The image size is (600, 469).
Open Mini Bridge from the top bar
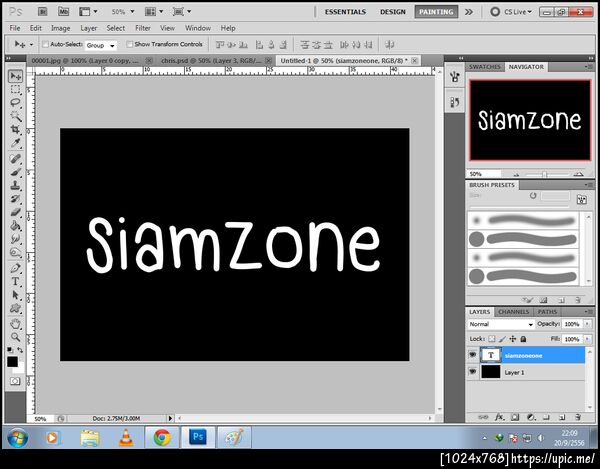click(x=63, y=12)
